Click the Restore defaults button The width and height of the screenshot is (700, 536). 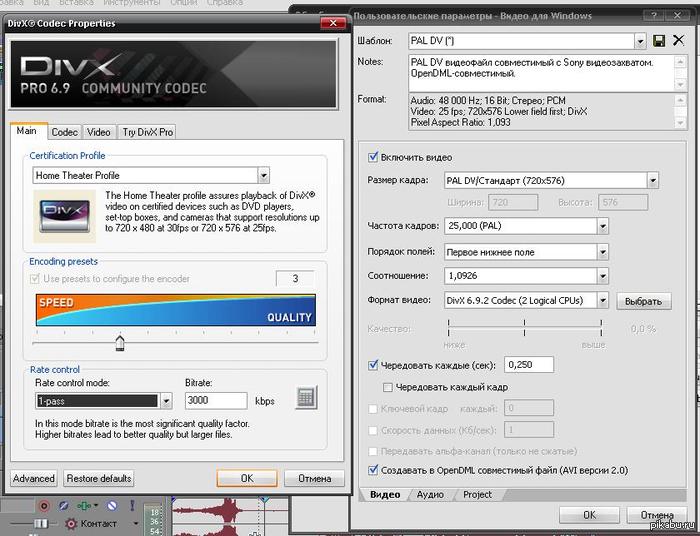click(x=99, y=478)
